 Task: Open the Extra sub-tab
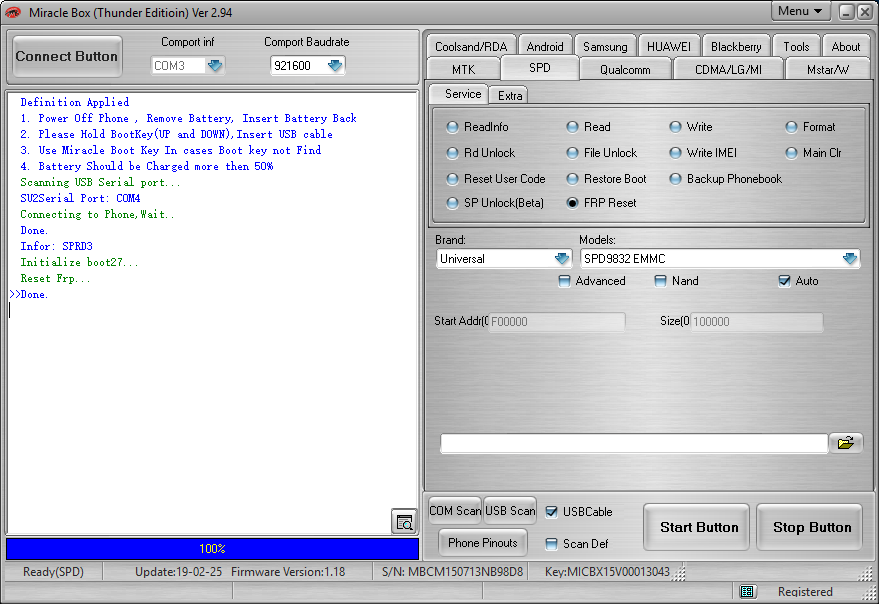(510, 95)
